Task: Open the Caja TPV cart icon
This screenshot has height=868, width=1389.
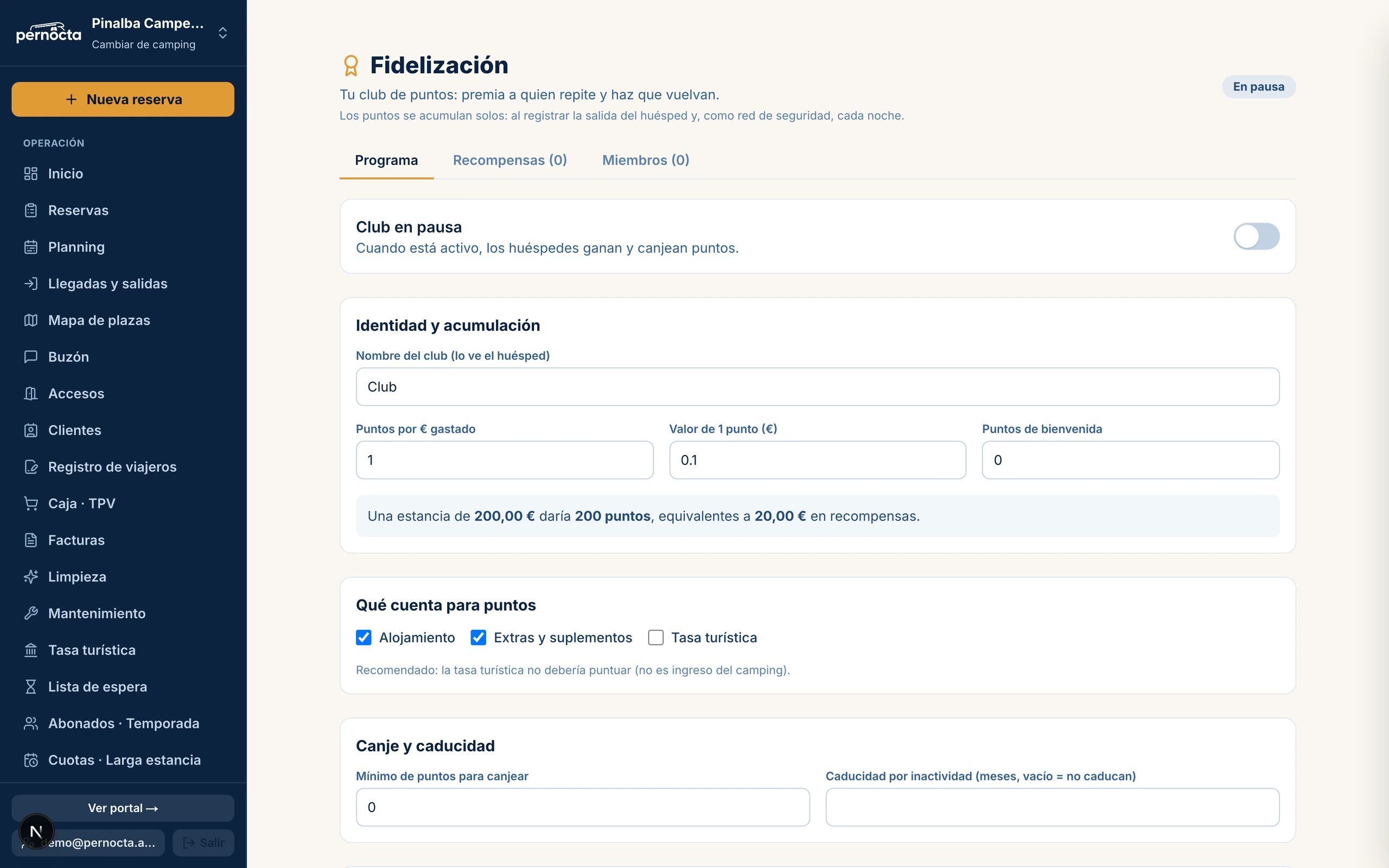Action: tap(31, 503)
